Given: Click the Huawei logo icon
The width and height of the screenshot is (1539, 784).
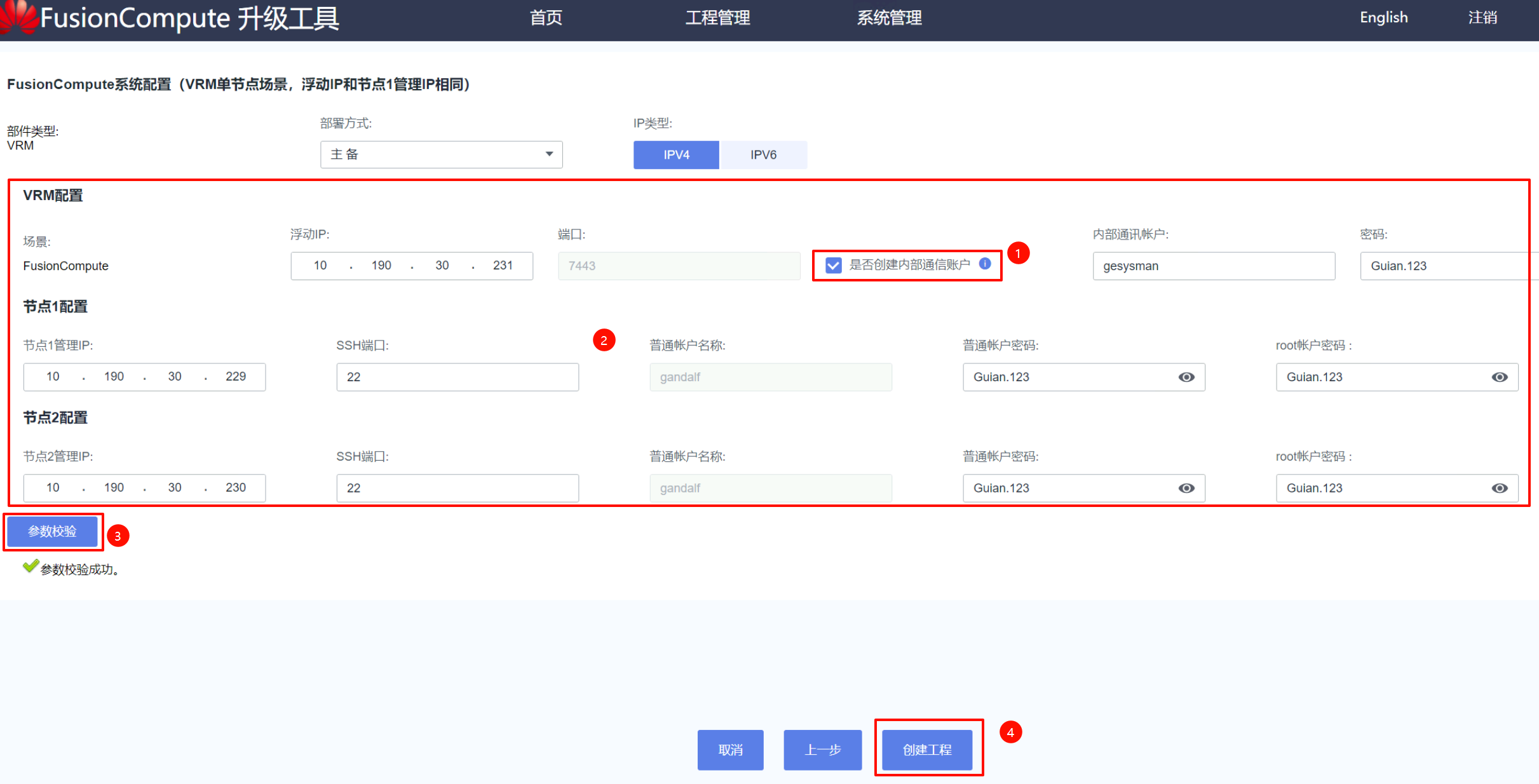Looking at the screenshot, I should [x=19, y=17].
